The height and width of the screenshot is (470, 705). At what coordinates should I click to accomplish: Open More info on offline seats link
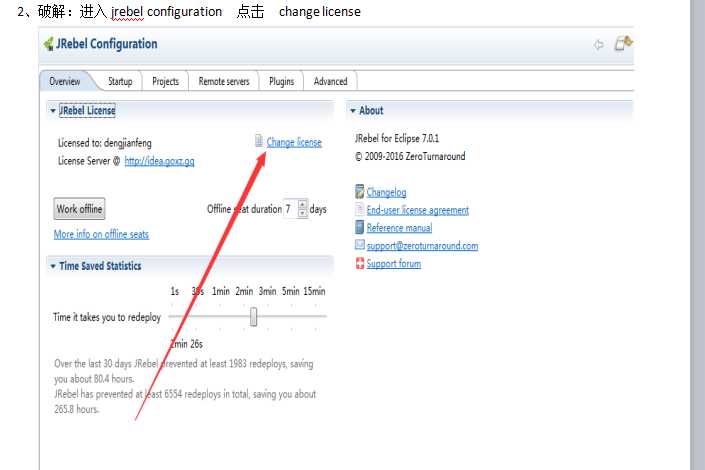tap(101, 234)
